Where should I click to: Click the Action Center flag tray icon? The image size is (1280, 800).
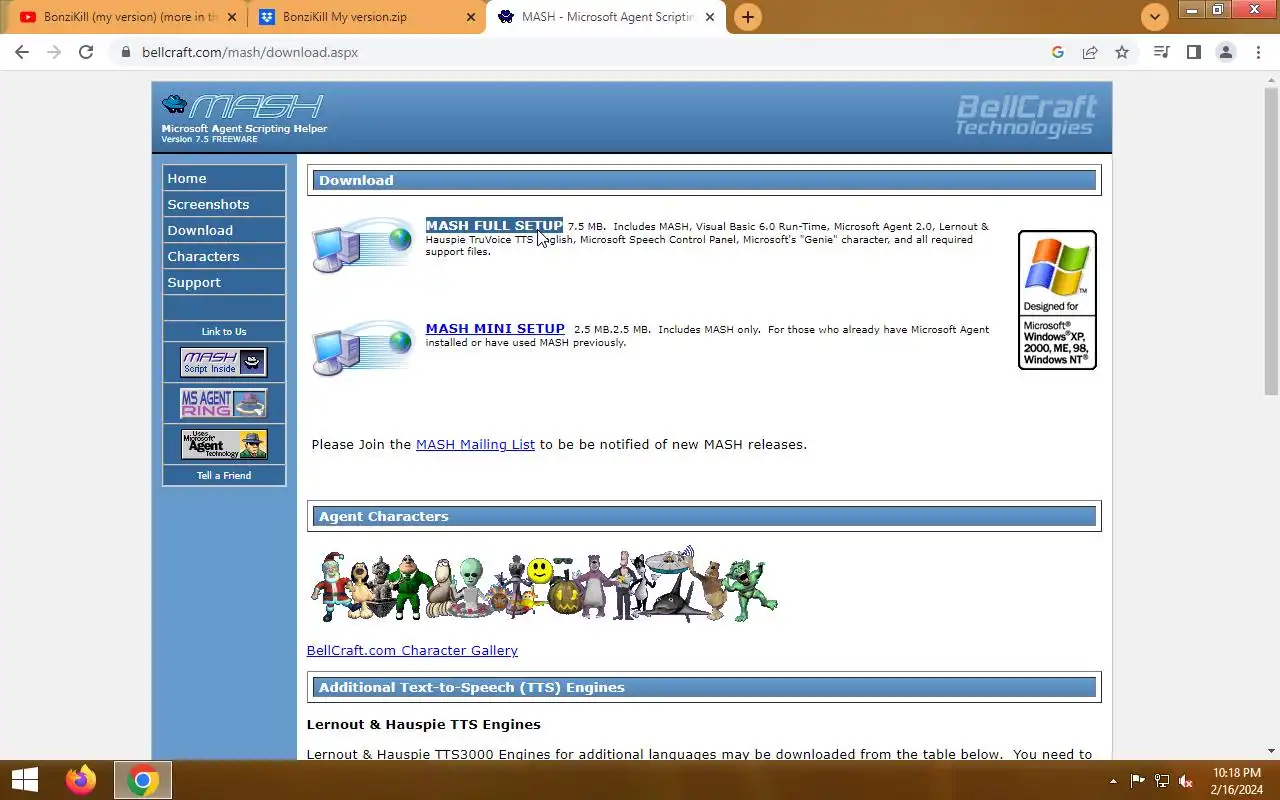(x=1138, y=781)
